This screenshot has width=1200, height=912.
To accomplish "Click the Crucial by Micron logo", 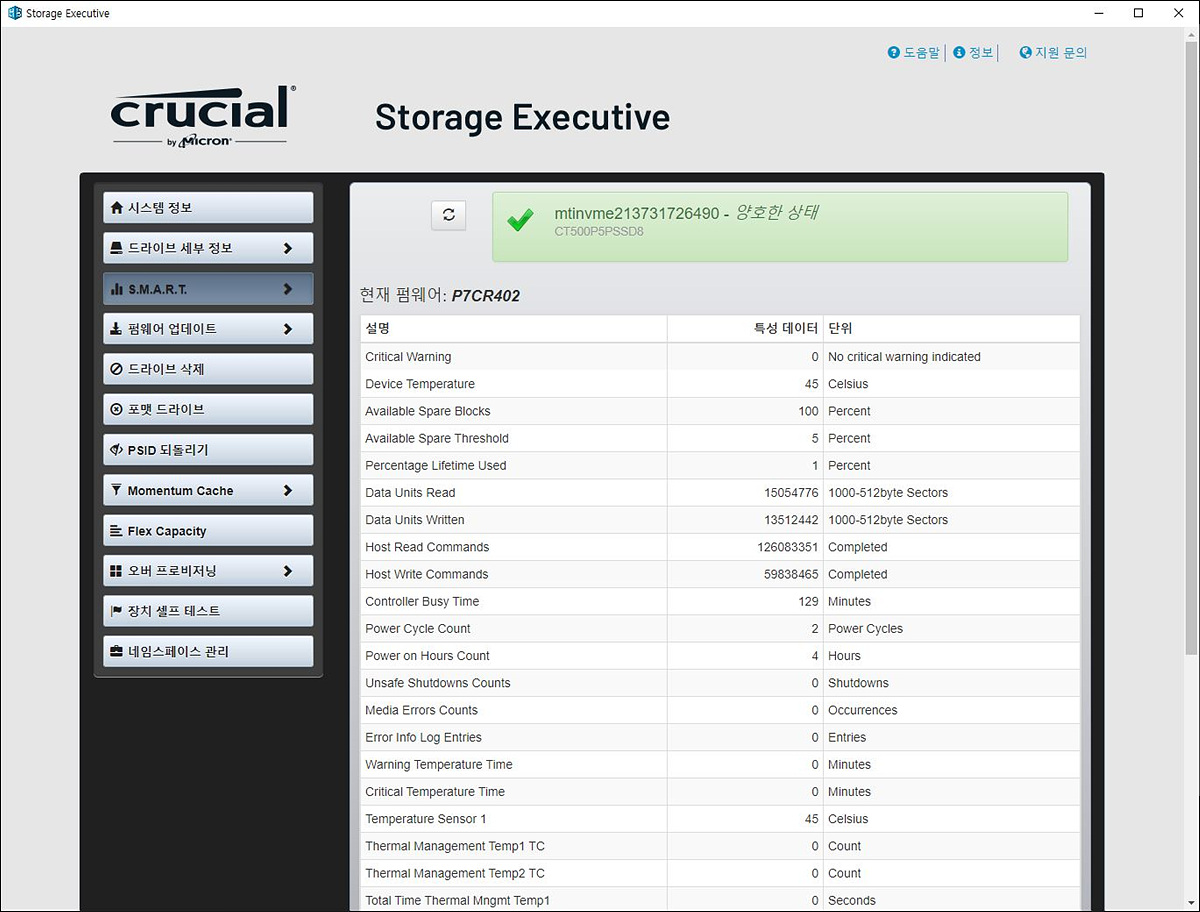I will tap(203, 117).
